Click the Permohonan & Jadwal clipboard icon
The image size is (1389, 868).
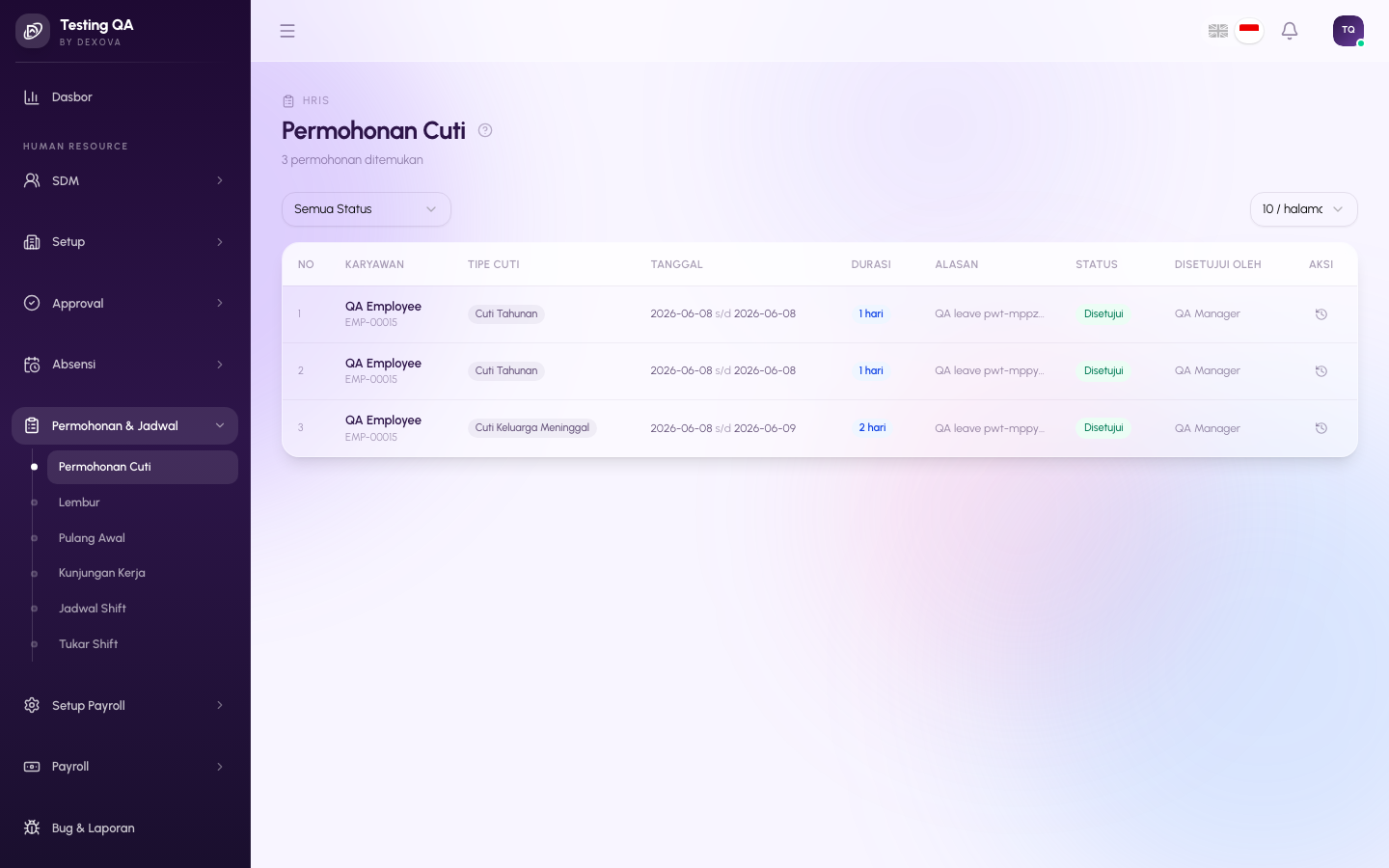[32, 425]
